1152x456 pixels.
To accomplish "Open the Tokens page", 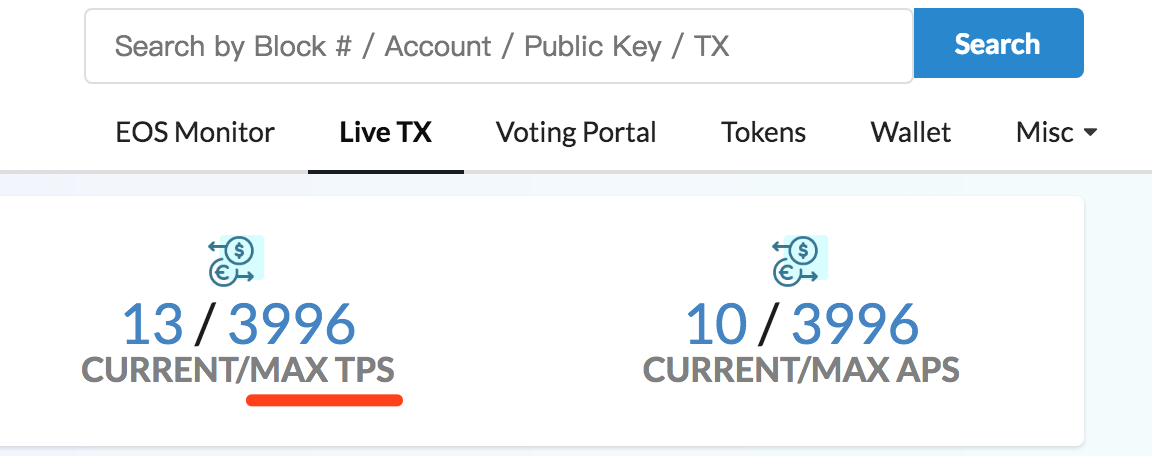I will tap(763, 133).
